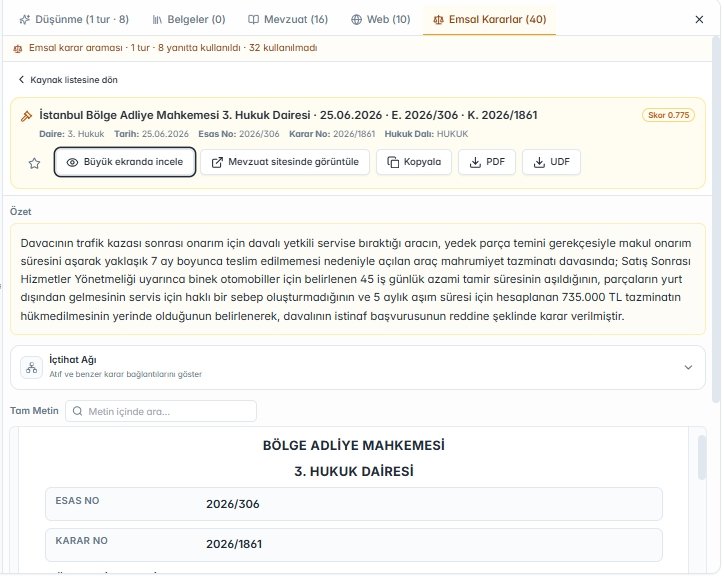The width and height of the screenshot is (725, 577).
Task: Go back via Kaynak listesine dön
Action: pos(68,80)
